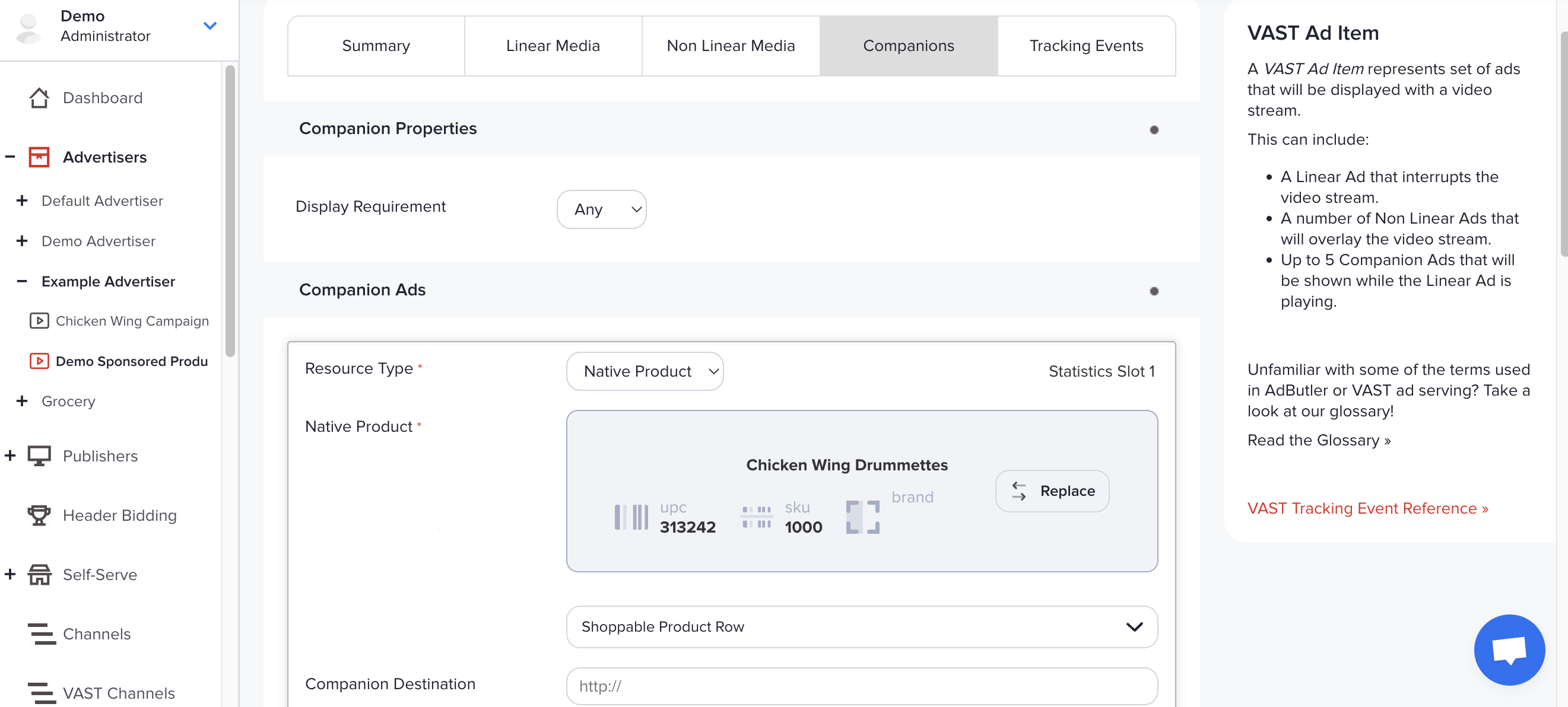Open the Resource Type Native Product dropdown
Viewport: 1568px width, 707px height.
[x=645, y=371]
